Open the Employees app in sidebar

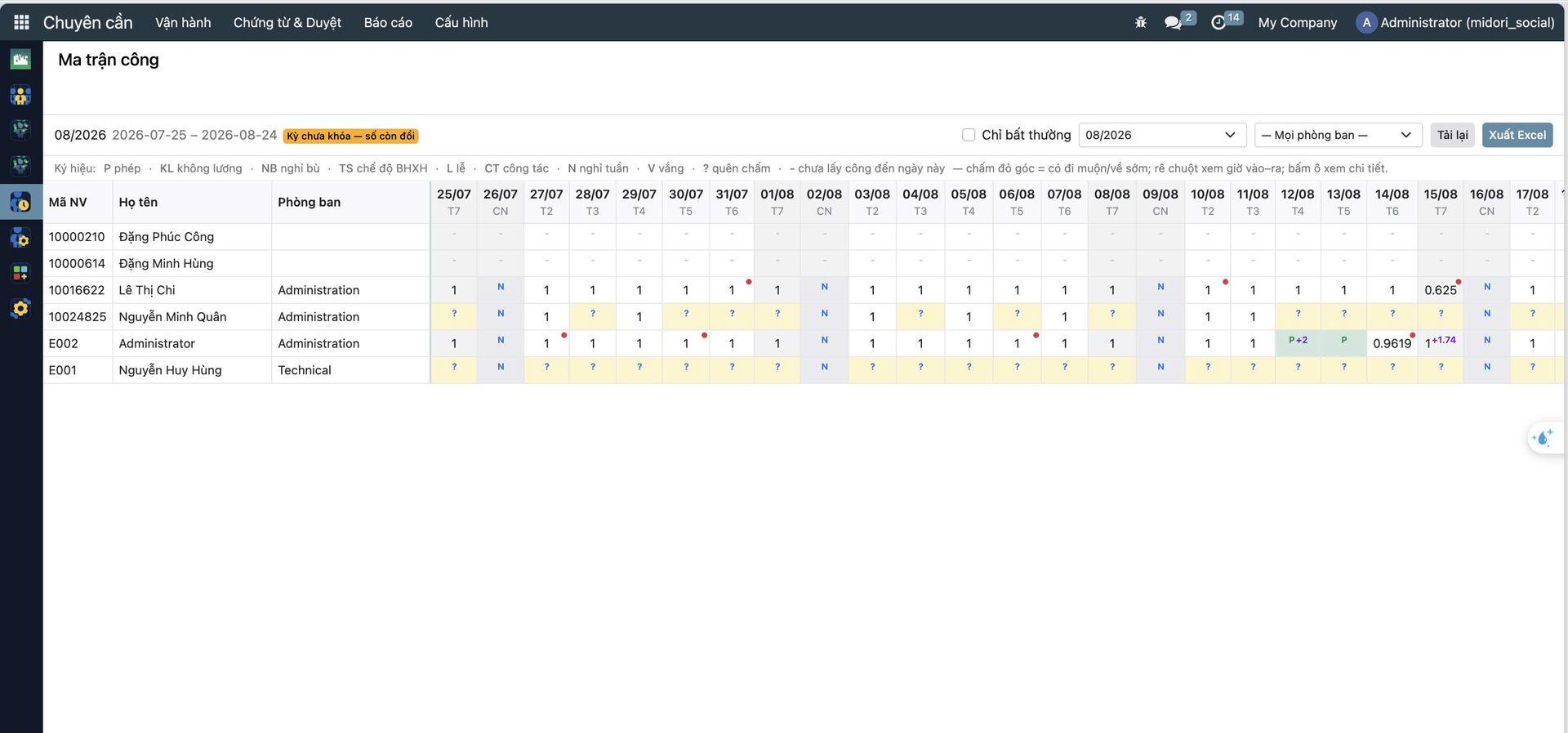pyautogui.click(x=20, y=95)
